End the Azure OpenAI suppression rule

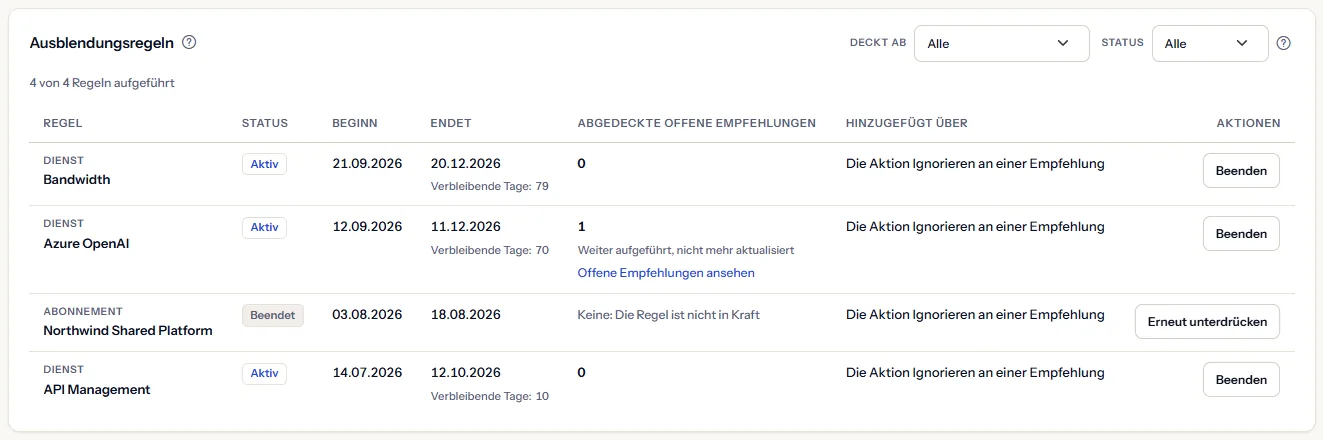1241,234
